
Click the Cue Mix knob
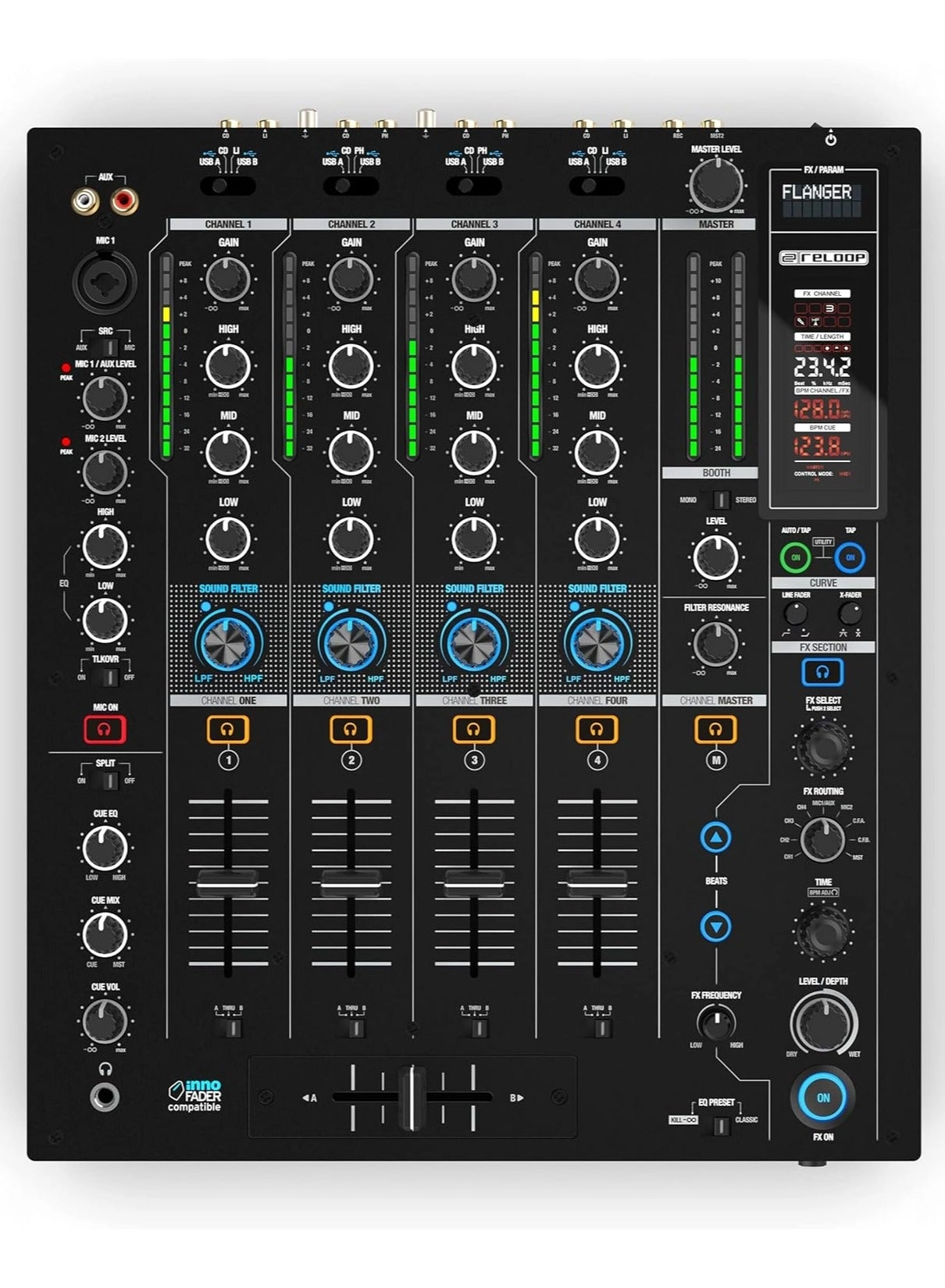(105, 934)
